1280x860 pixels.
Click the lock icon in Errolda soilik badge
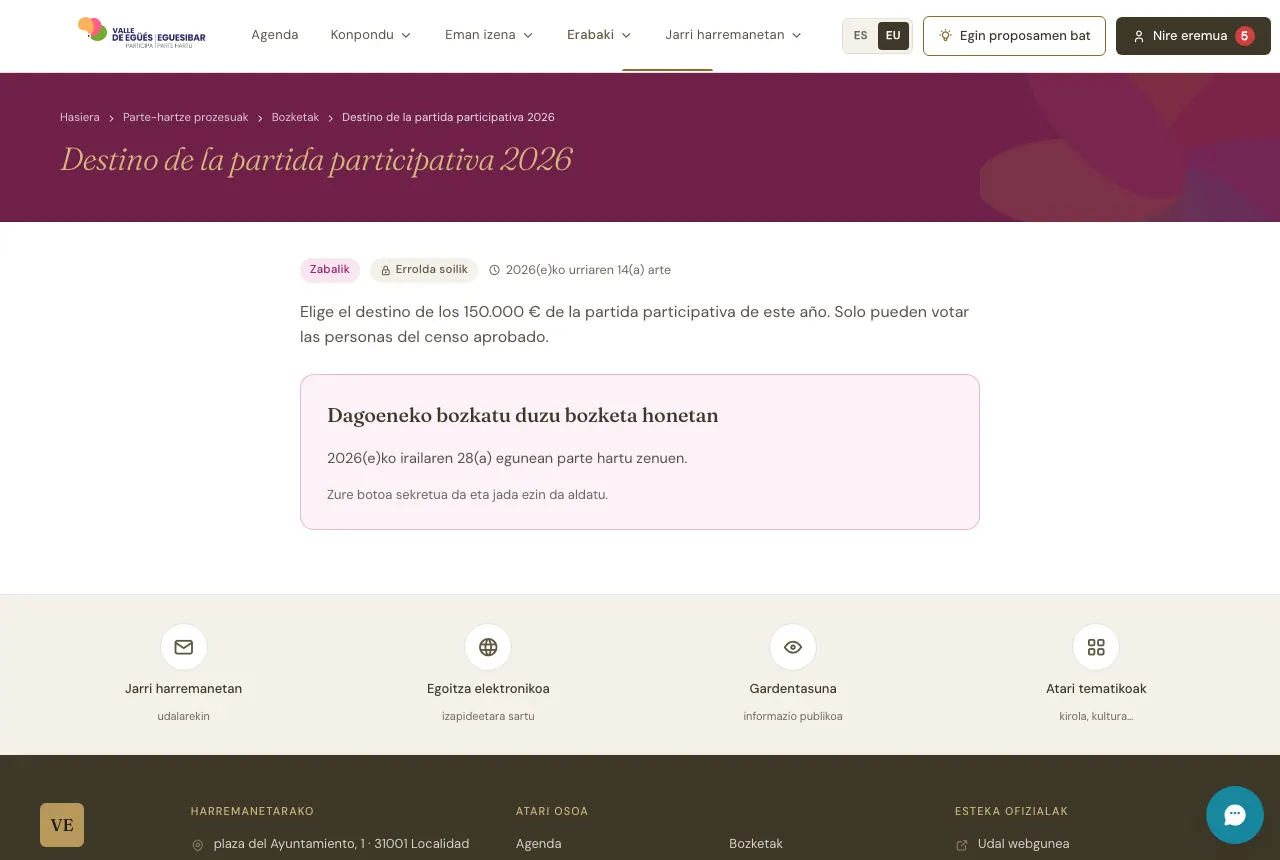(386, 270)
